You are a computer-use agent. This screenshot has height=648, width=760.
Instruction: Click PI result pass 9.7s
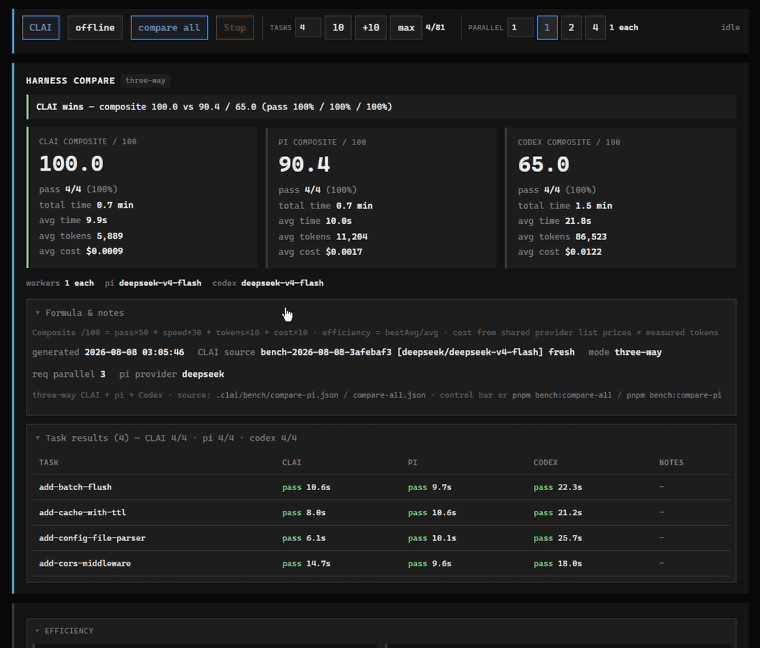pos(429,487)
